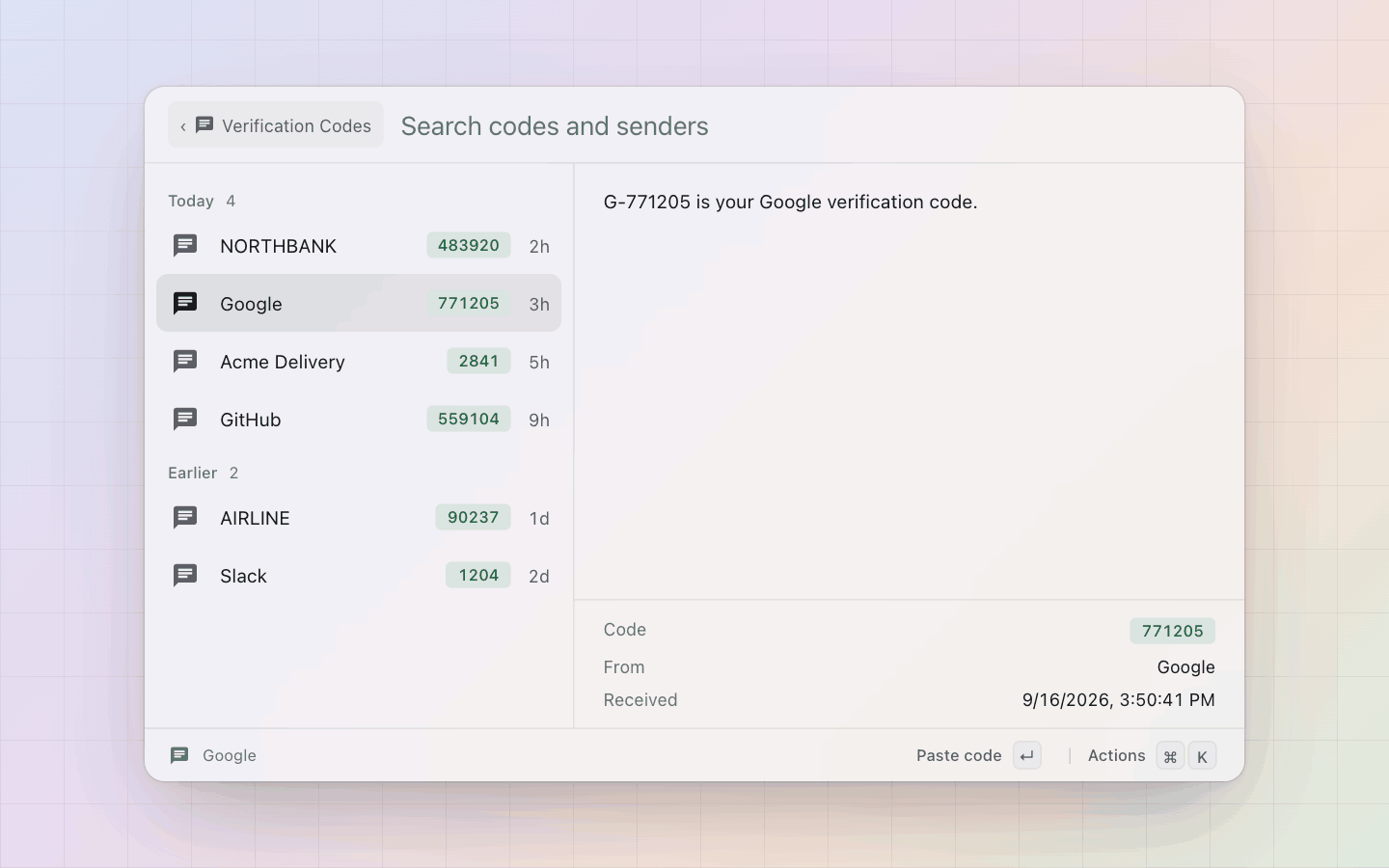Viewport: 1389px width, 868px height.
Task: Click the message icon in the bottom status bar
Action: pos(179,755)
